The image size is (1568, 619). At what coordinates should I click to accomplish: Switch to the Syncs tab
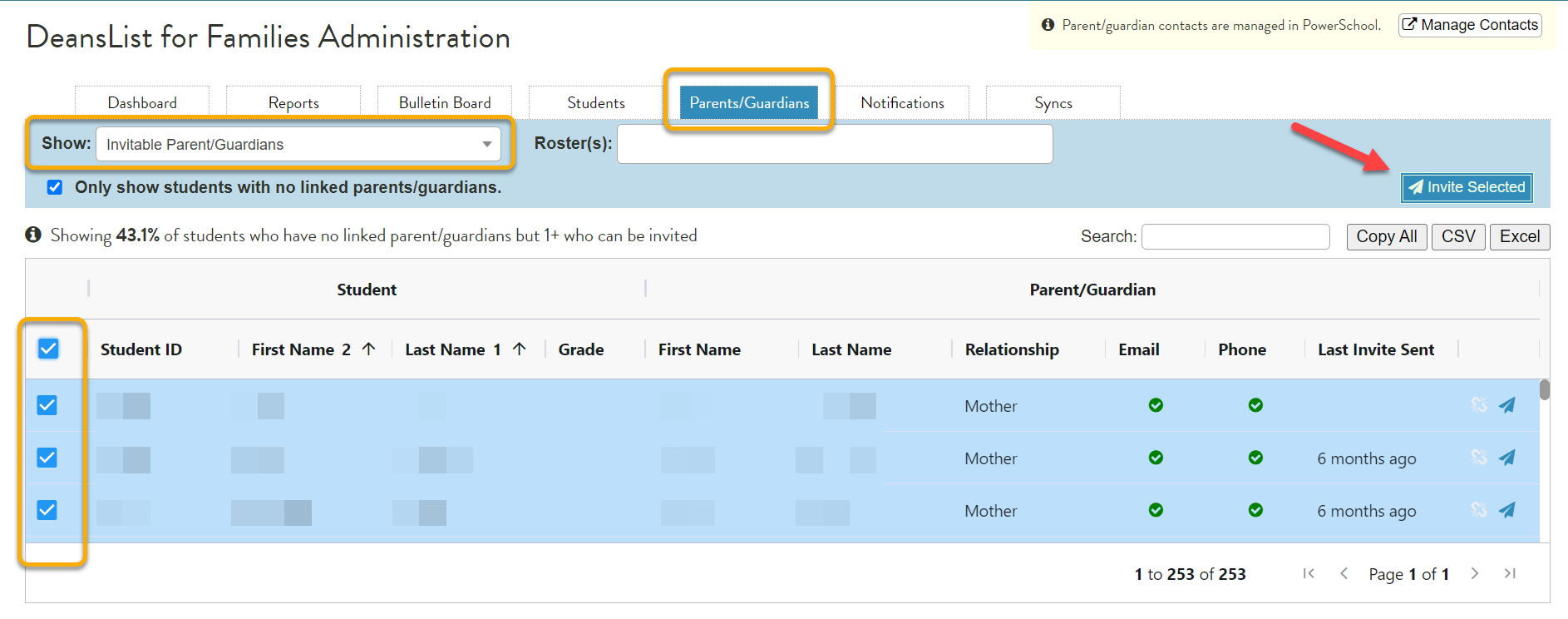1053,102
